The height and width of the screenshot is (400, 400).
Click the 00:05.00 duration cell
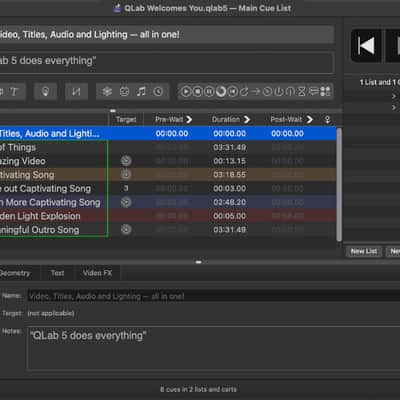click(230, 216)
